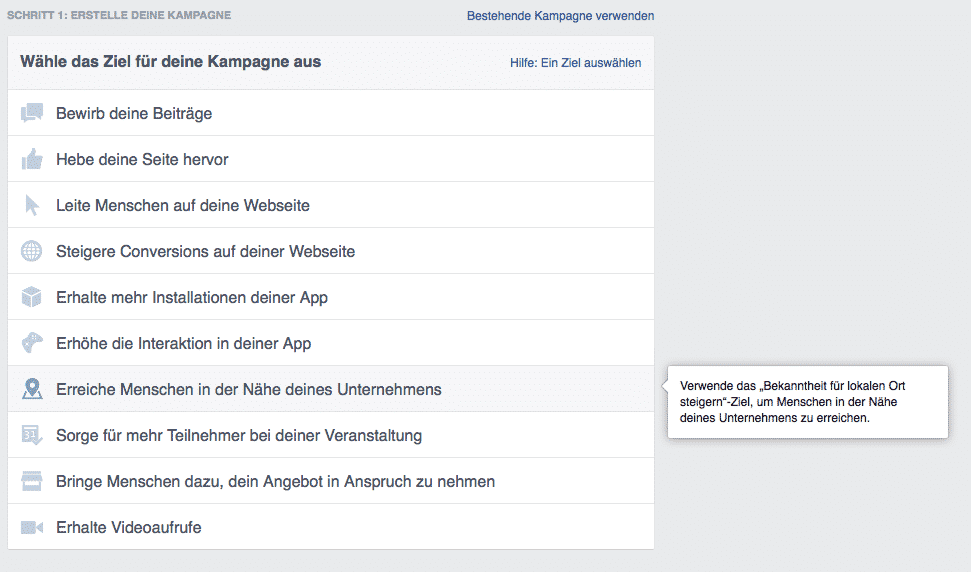Image resolution: width=971 pixels, height=572 pixels.
Task: Choose Steigere Conversions auf deiner Webseite
Action: (205, 251)
